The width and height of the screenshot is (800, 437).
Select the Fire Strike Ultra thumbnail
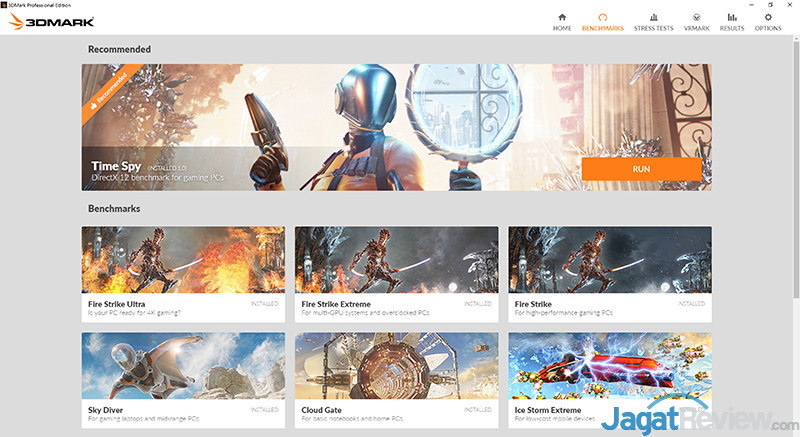(x=183, y=260)
